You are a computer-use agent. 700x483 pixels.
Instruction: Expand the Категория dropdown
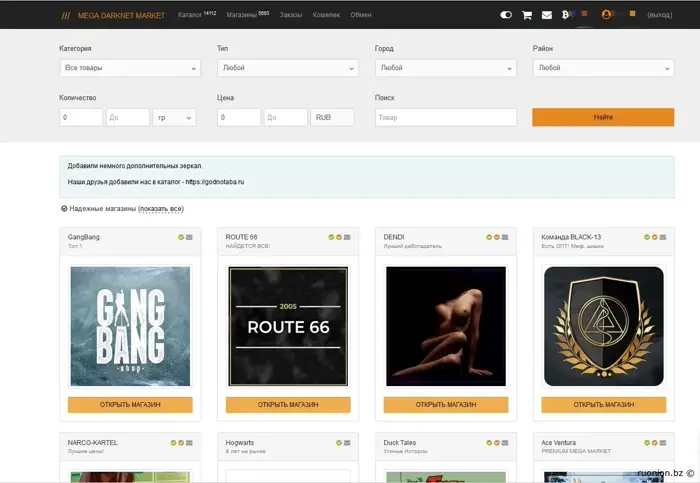[x=129, y=68]
